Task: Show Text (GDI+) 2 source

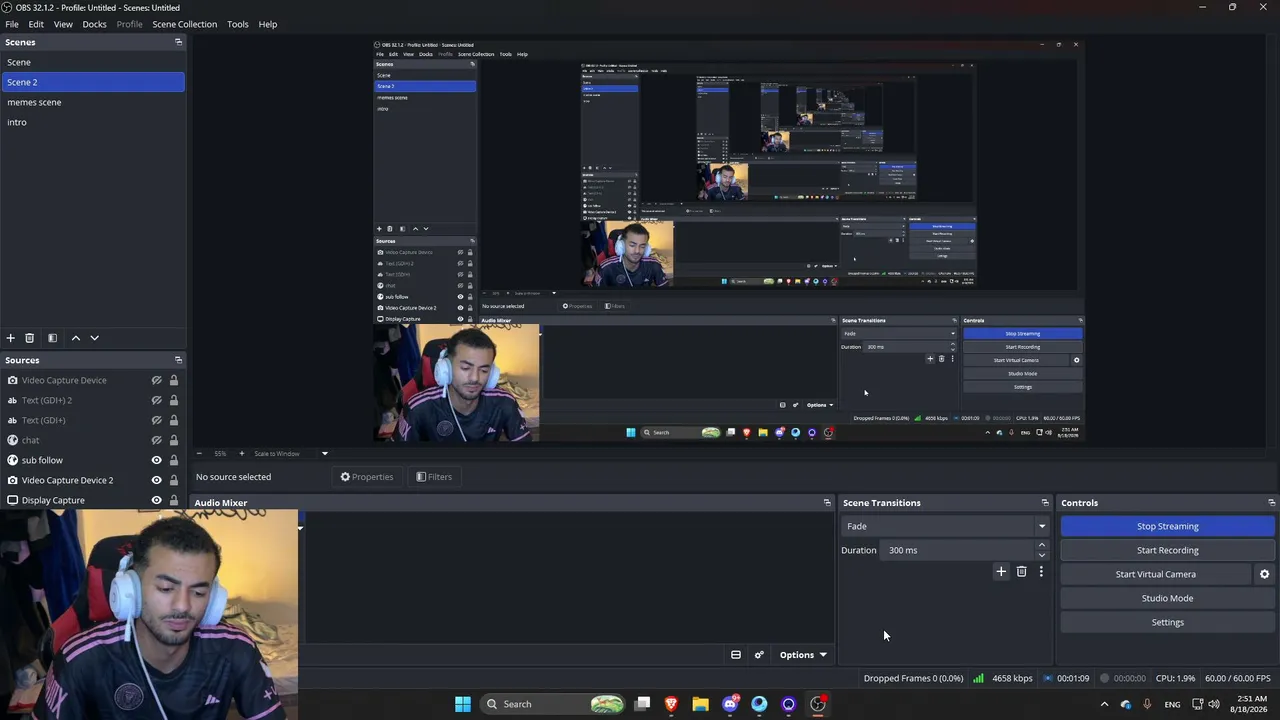Action: pyautogui.click(x=156, y=400)
